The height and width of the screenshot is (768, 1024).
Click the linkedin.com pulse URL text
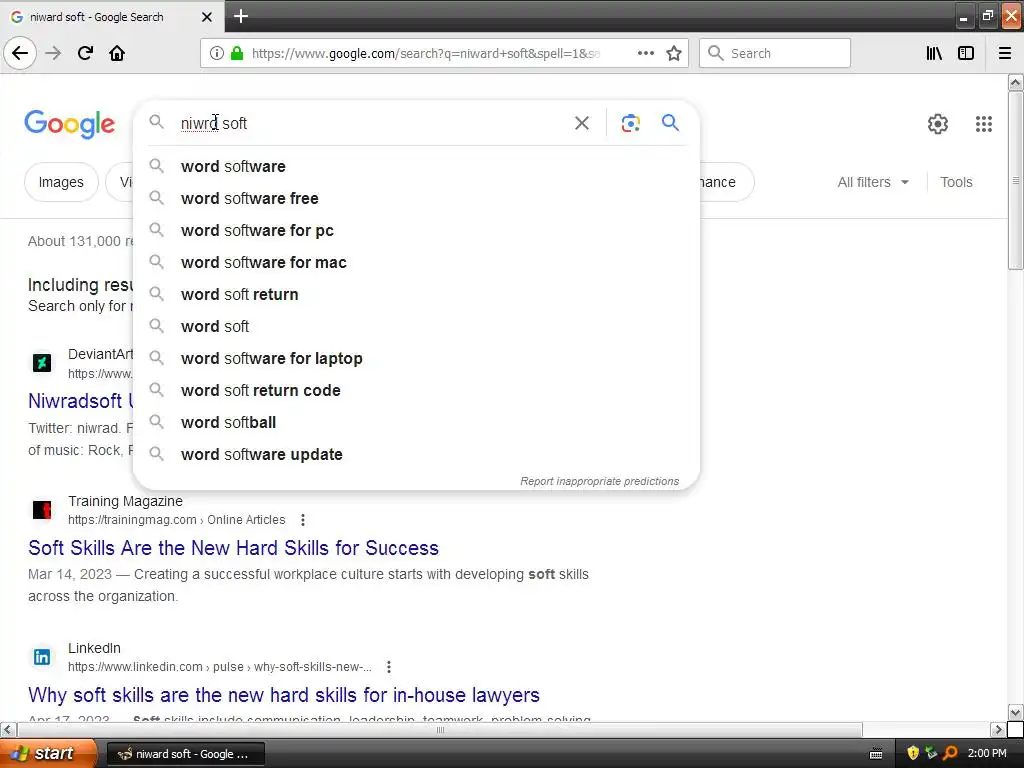click(x=219, y=667)
